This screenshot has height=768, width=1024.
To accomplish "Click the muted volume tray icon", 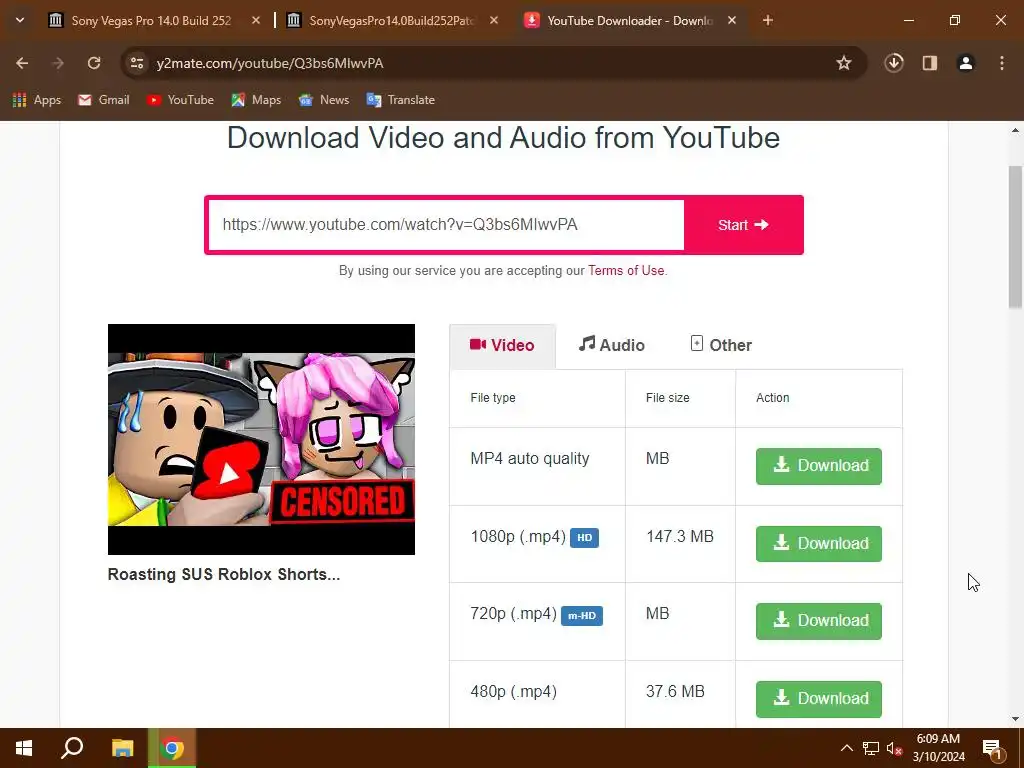I will tap(894, 748).
